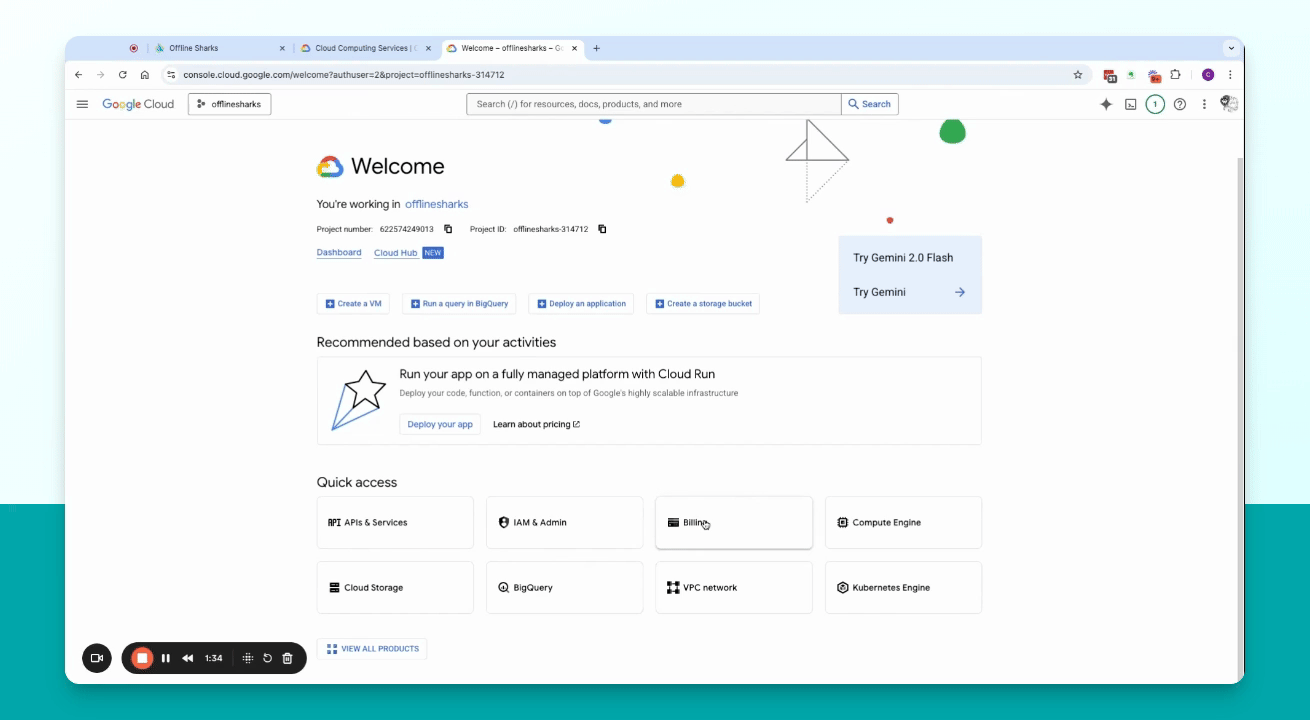Click Create a storage bucket

coord(703,304)
